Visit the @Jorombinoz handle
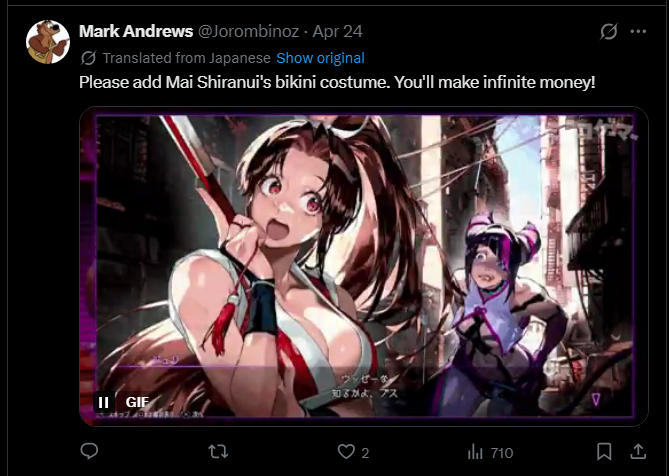 tap(248, 32)
